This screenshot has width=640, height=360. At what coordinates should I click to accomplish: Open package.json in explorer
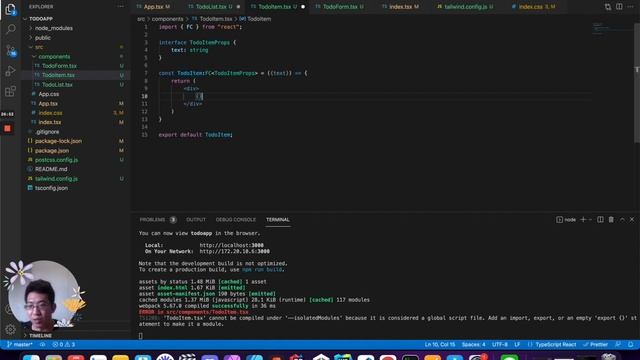pos(52,150)
